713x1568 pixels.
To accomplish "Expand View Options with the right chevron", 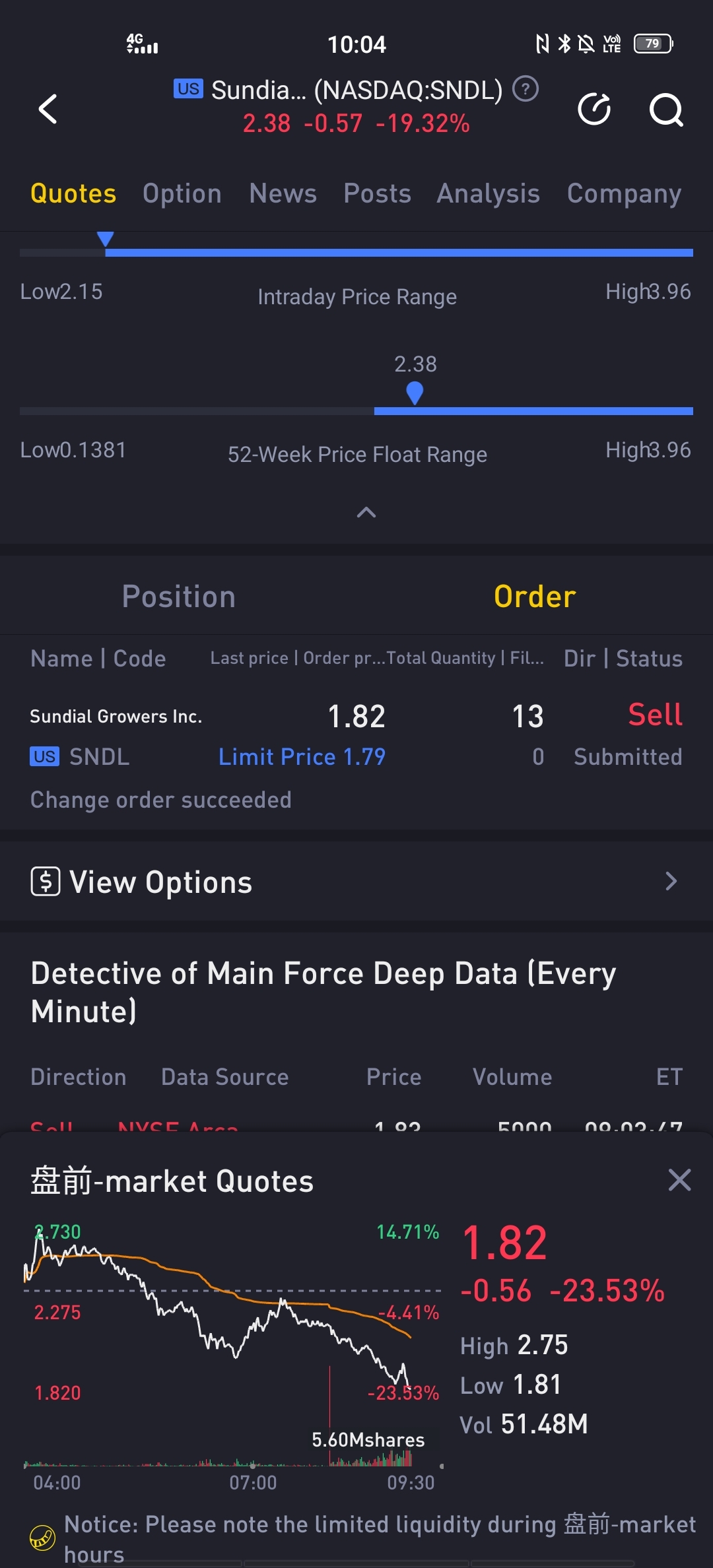I will click(x=671, y=881).
